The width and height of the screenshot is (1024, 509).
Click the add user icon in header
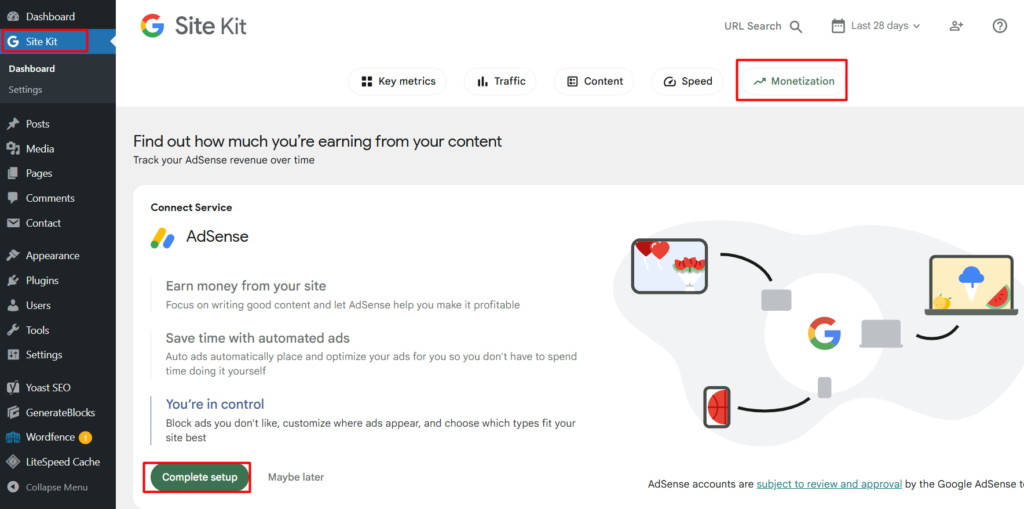956,26
